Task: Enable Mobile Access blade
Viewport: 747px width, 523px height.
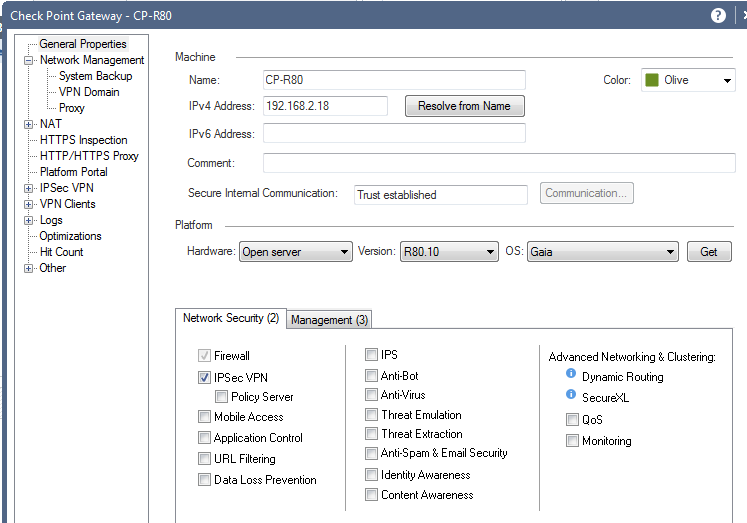Action: (204, 417)
